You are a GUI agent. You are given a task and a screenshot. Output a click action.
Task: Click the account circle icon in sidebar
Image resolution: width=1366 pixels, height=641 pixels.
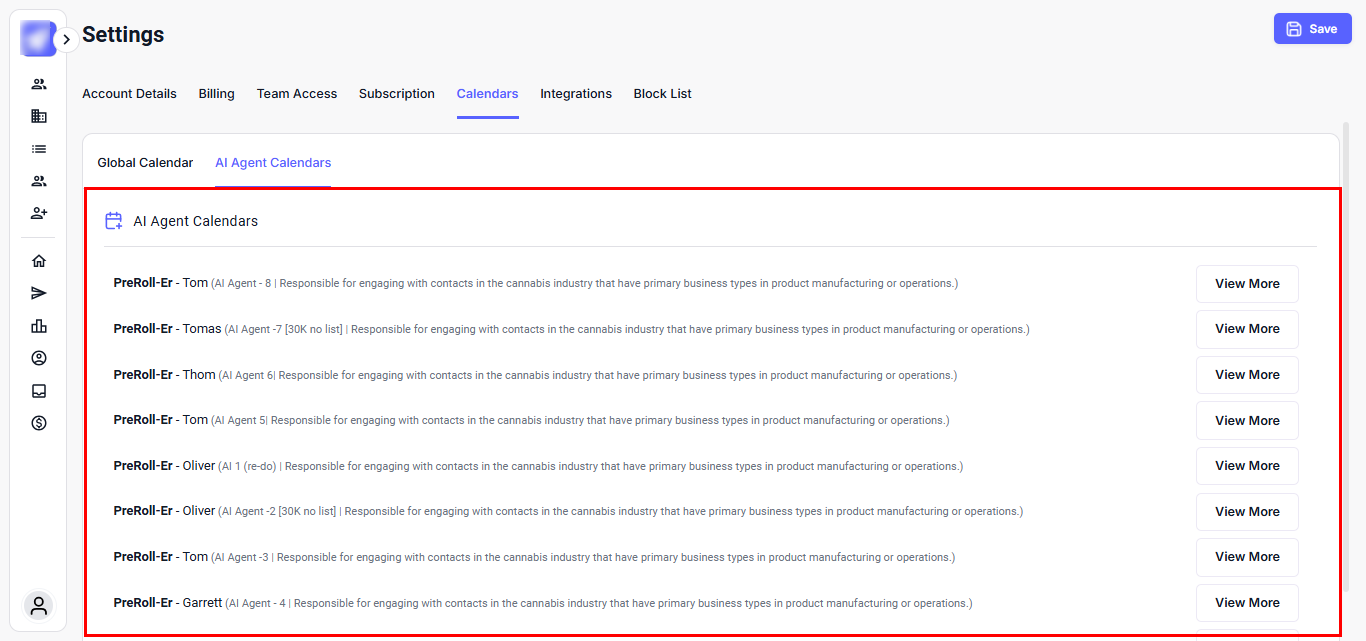tap(39, 358)
